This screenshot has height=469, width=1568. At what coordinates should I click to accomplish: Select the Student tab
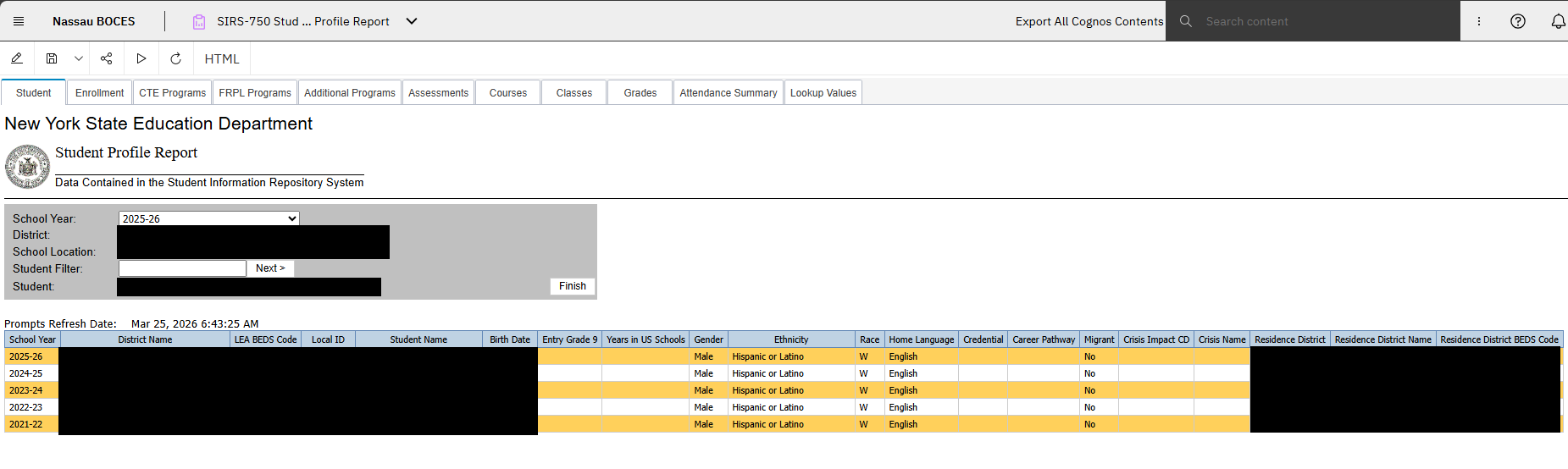[x=34, y=92]
